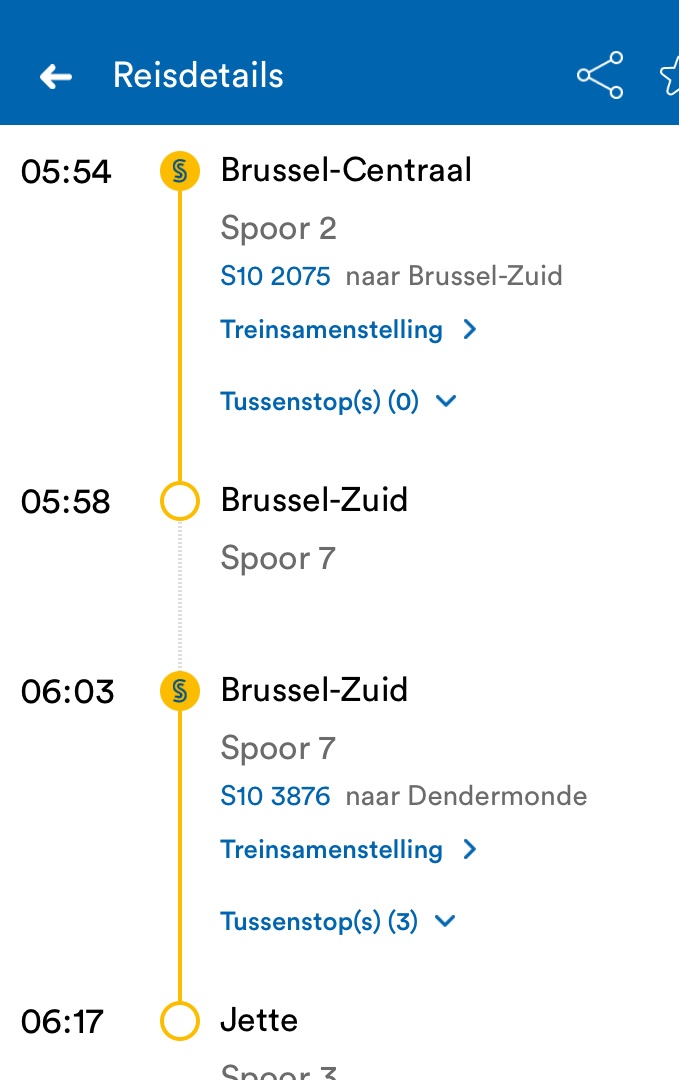Expand Tussenstop(s) (3) intermediate stops

[320, 921]
